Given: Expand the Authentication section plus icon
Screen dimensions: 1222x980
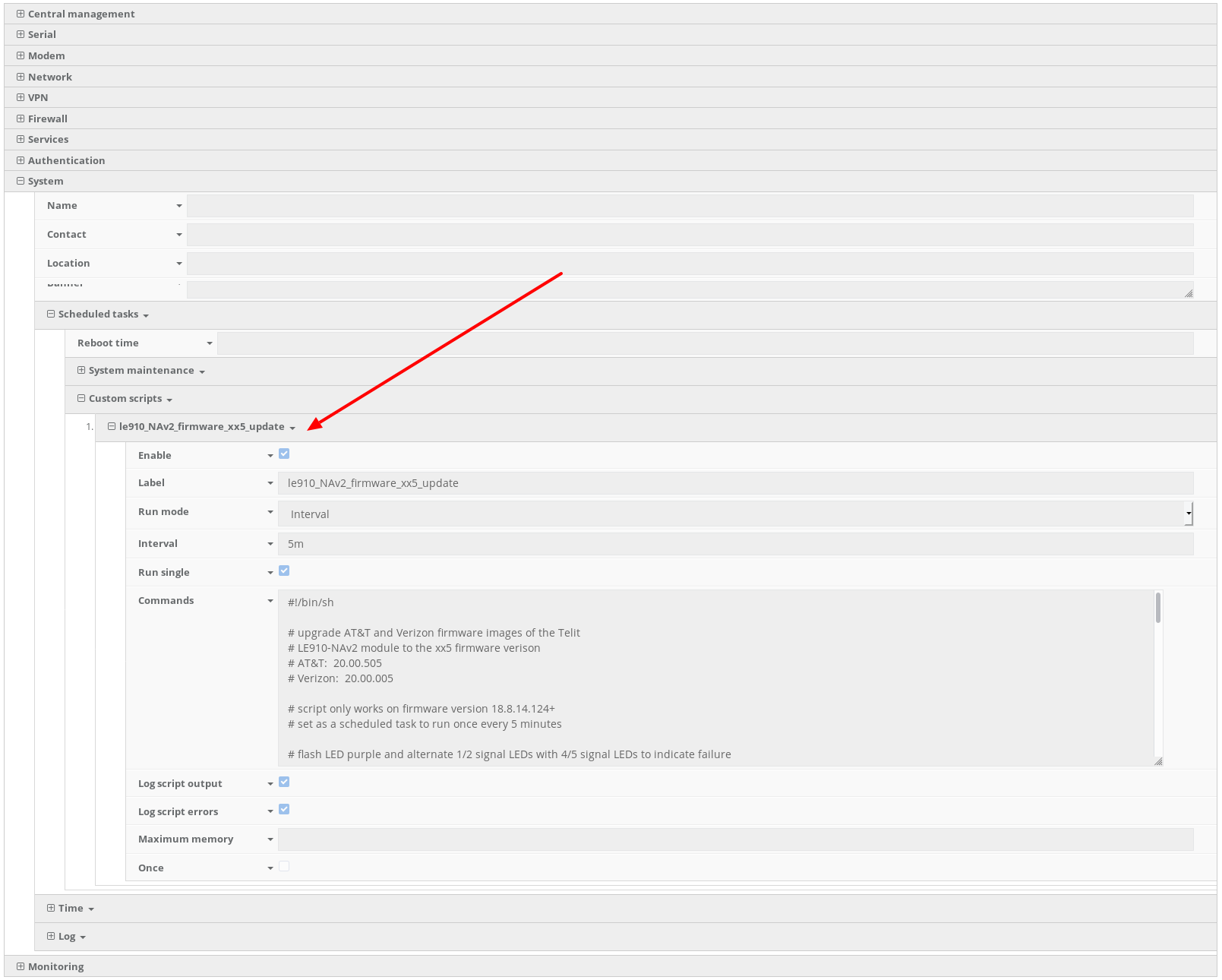Looking at the screenshot, I should pyautogui.click(x=21, y=160).
